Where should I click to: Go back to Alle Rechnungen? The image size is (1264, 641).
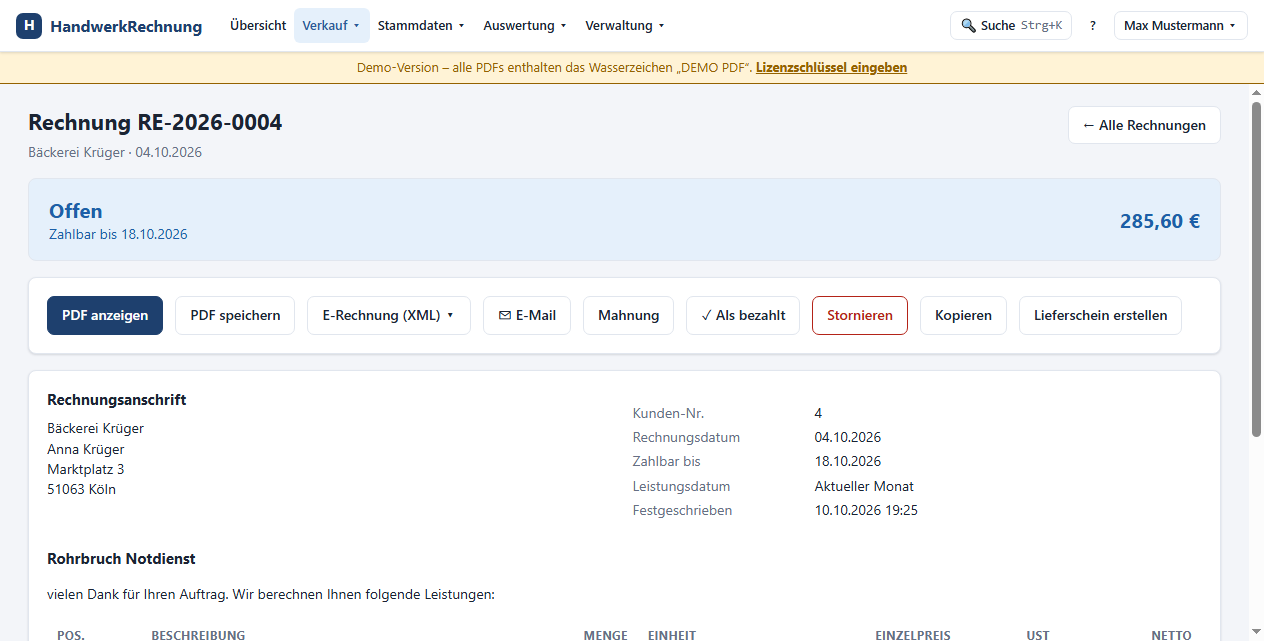(x=1144, y=125)
